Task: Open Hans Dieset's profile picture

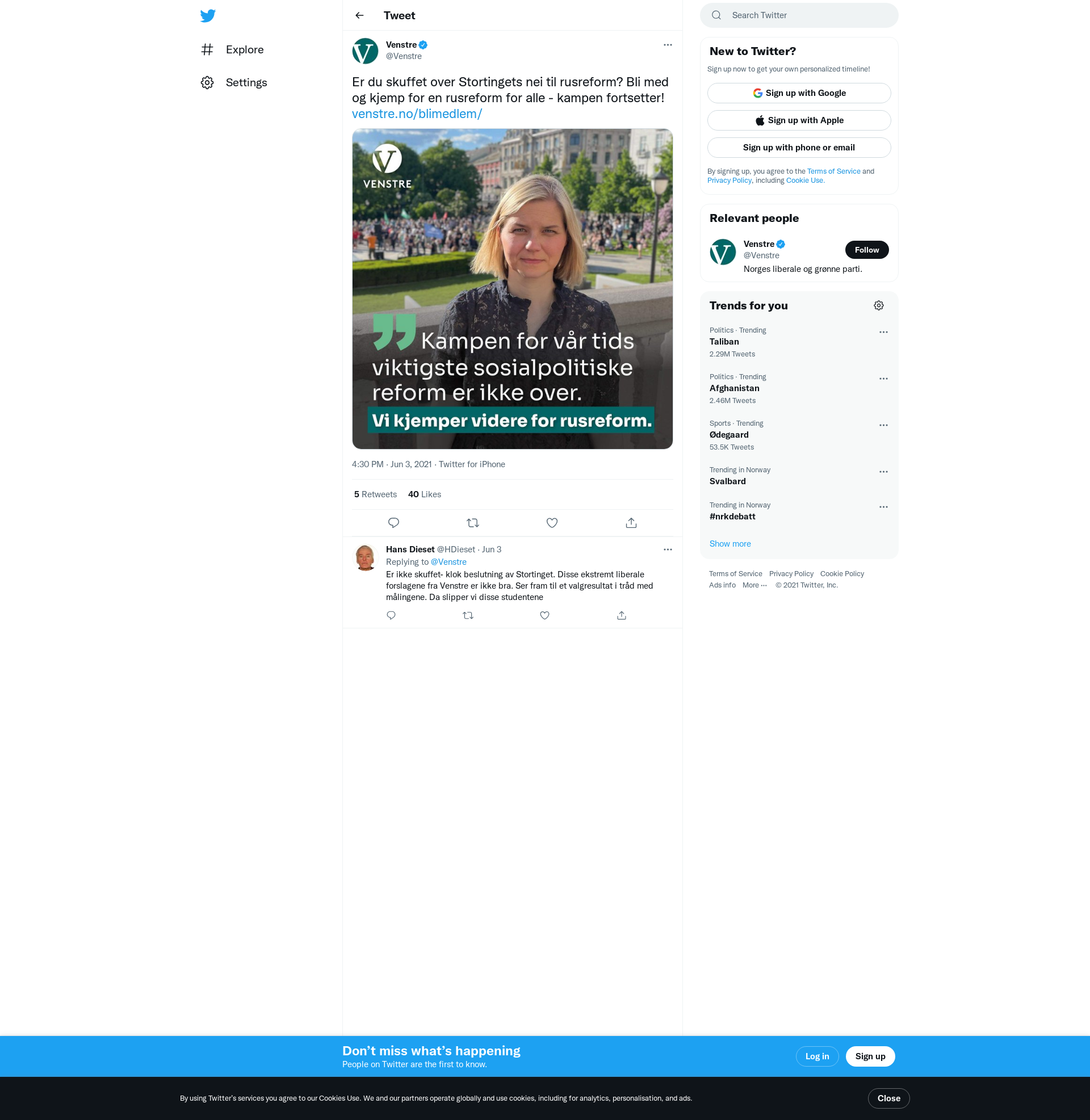Action: 365,558
